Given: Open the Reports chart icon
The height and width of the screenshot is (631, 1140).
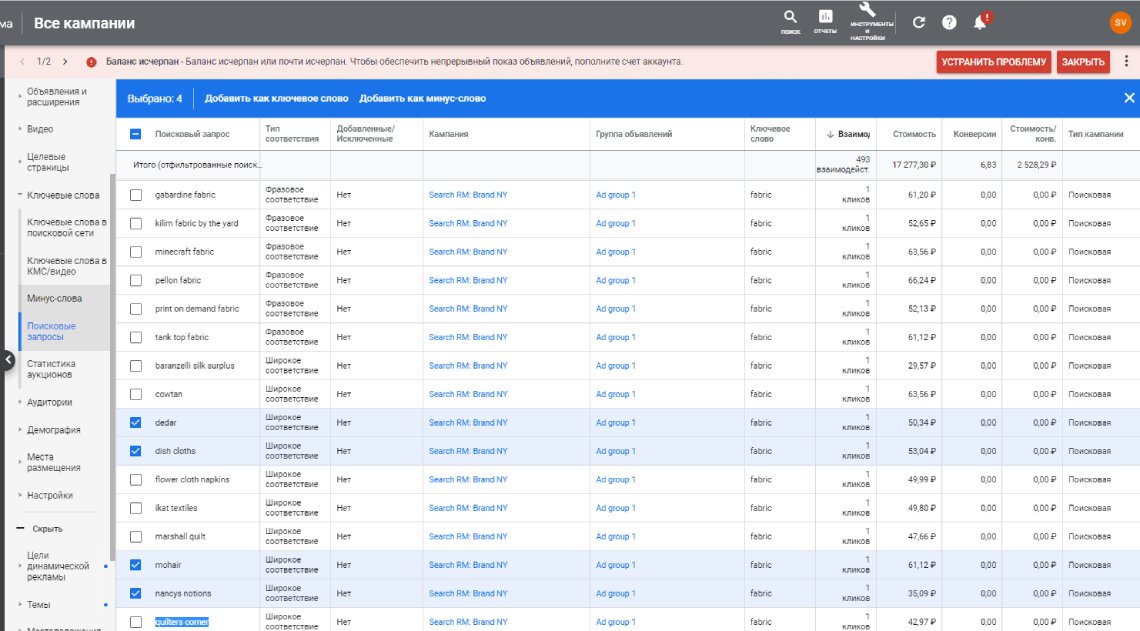Looking at the screenshot, I should tap(825, 19).
